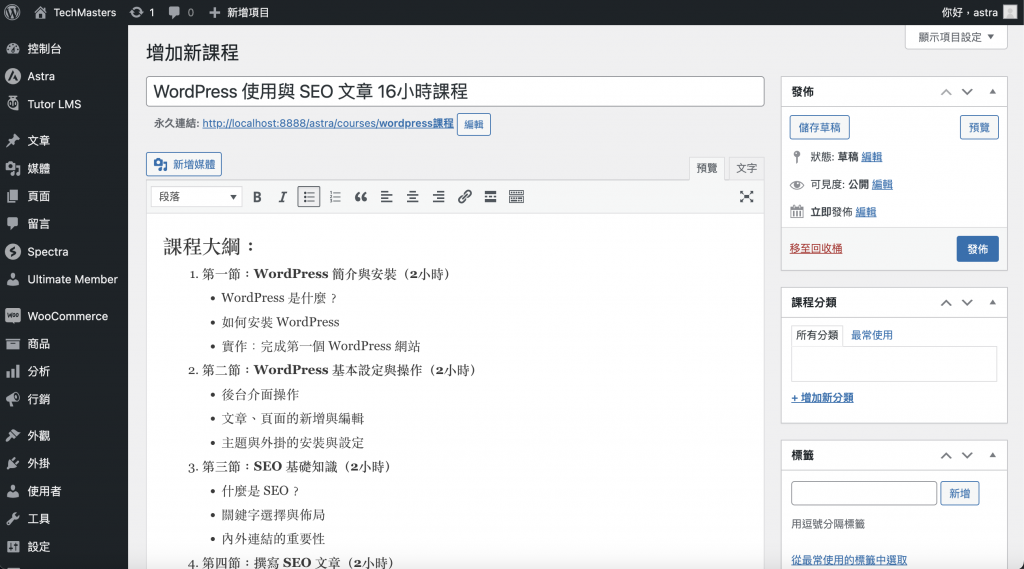Collapse the 課程分類 panel

tap(993, 302)
